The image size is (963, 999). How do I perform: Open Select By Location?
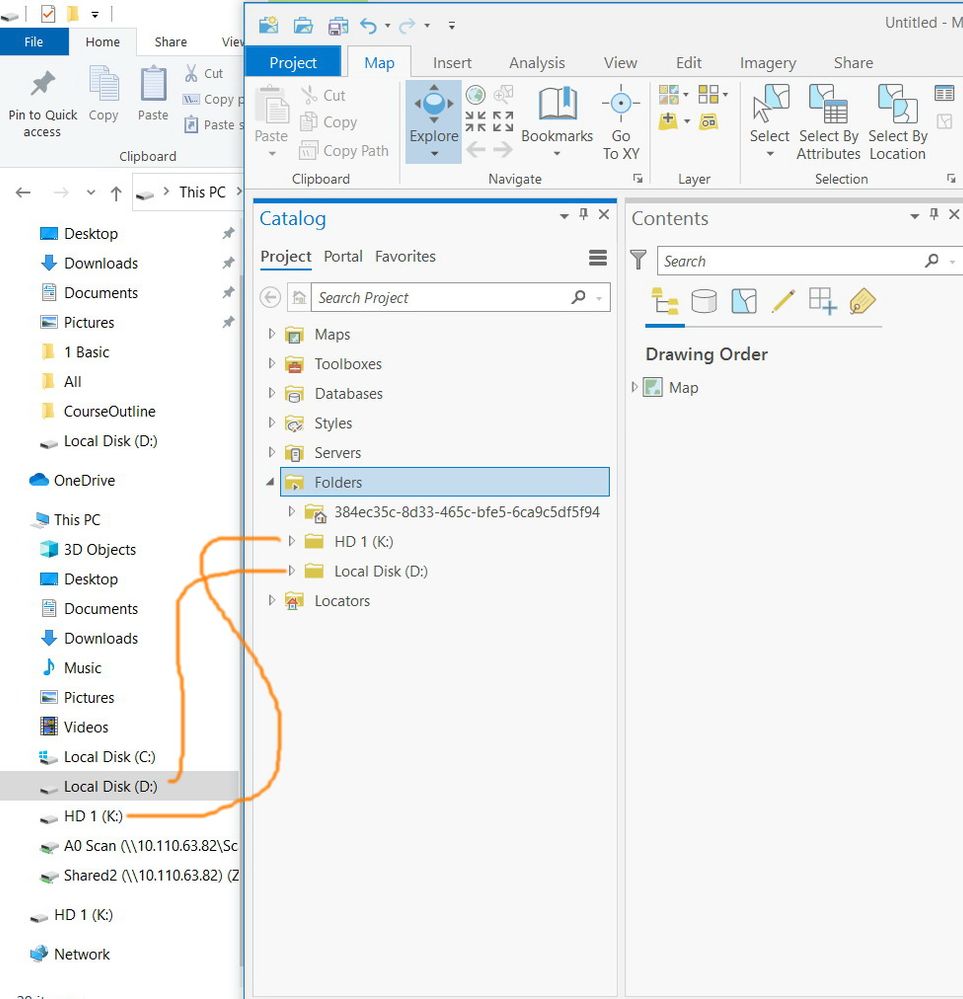[x=897, y=122]
